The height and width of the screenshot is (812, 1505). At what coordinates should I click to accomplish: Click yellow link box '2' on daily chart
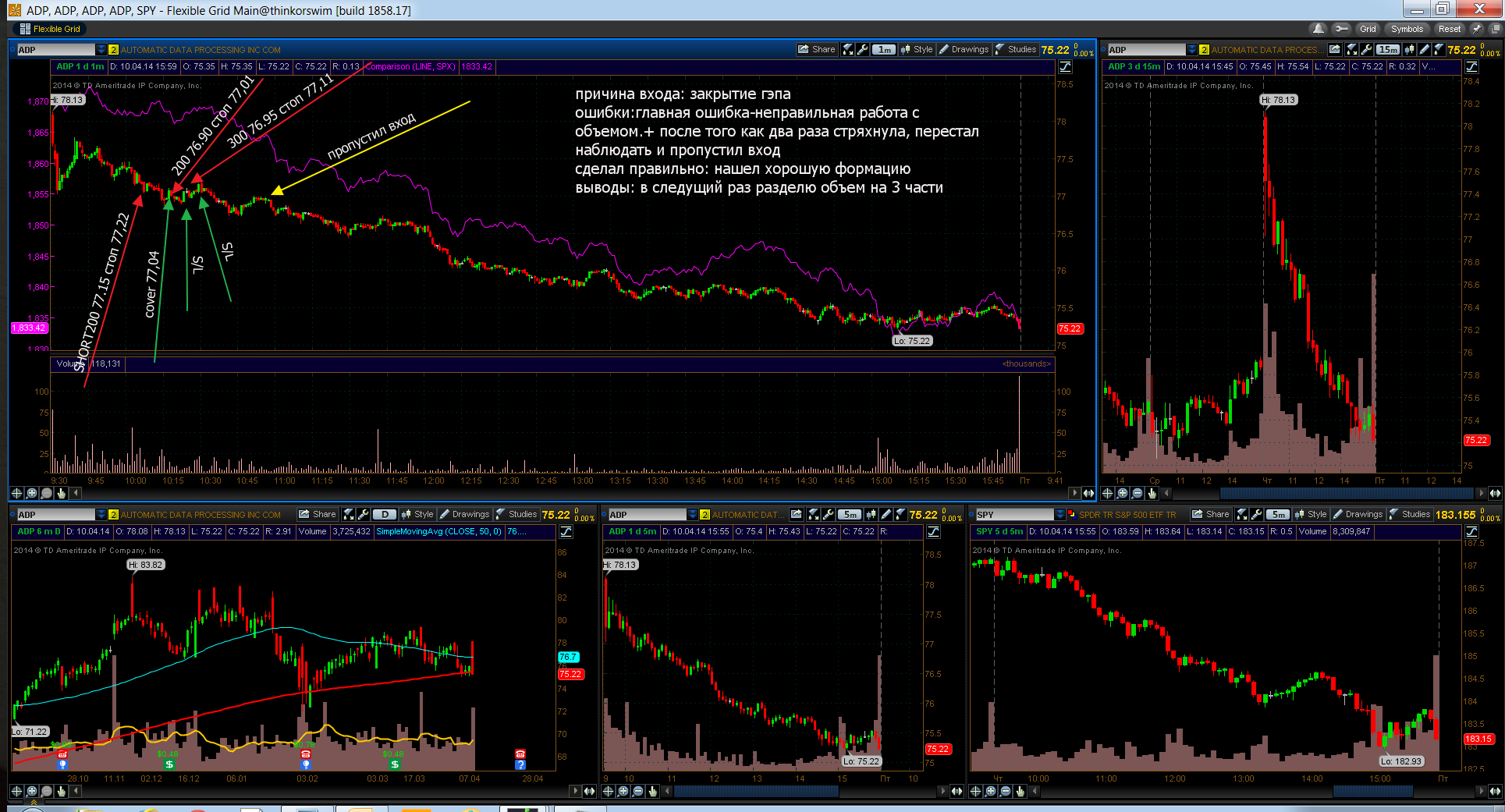(x=113, y=515)
